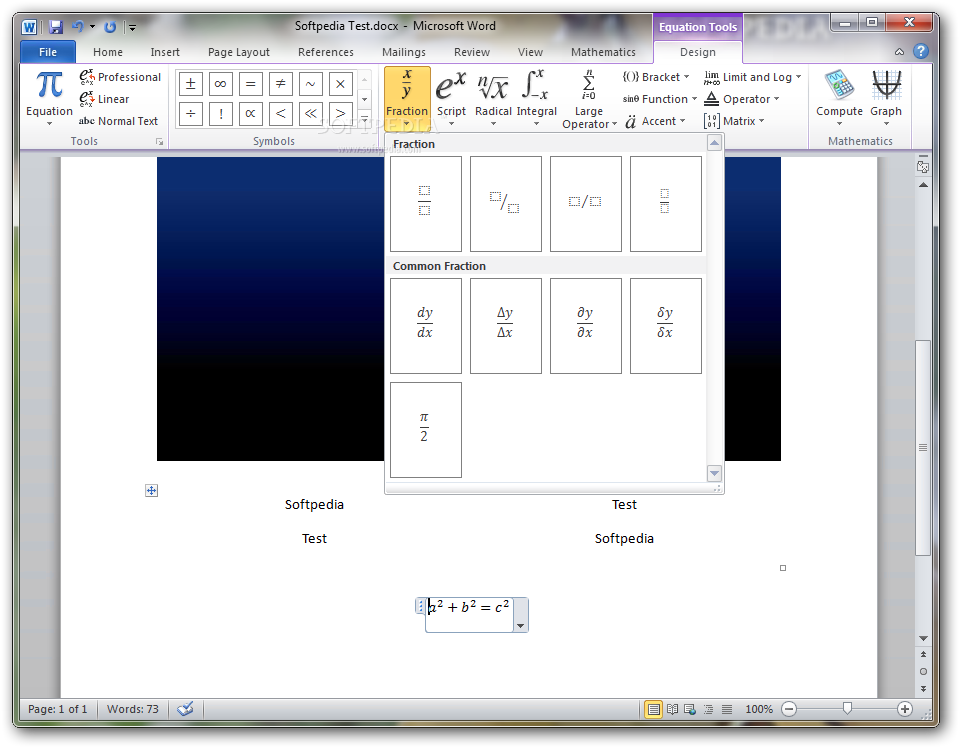Open the File tab
This screenshot has height=748, width=960.
coord(48,52)
